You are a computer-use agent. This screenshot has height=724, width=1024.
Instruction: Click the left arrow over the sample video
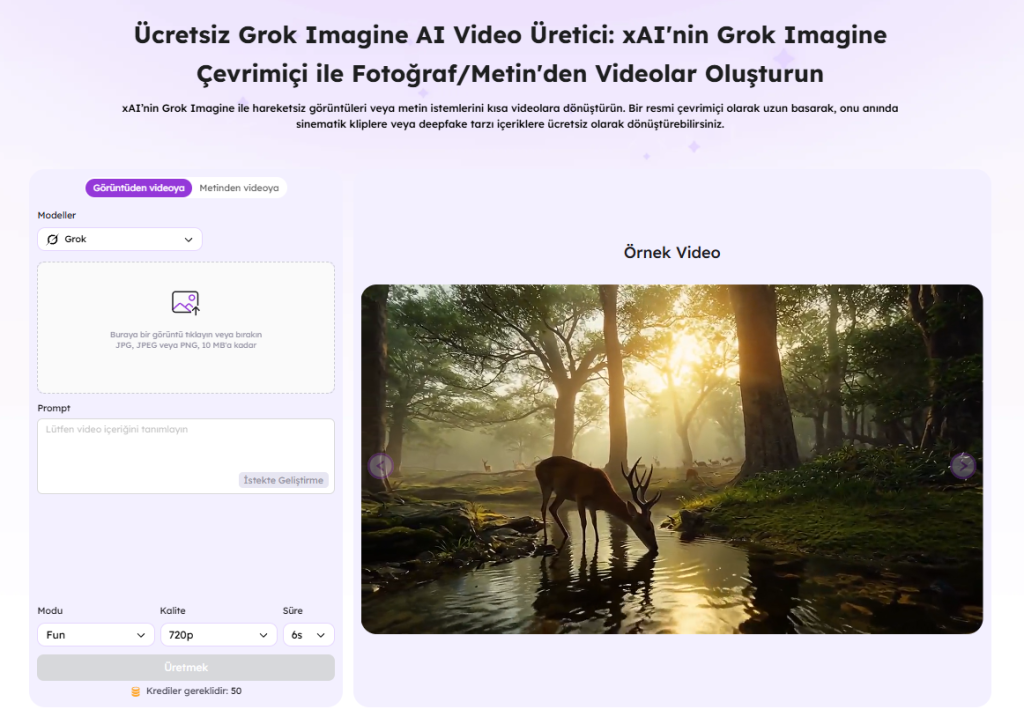click(x=381, y=466)
